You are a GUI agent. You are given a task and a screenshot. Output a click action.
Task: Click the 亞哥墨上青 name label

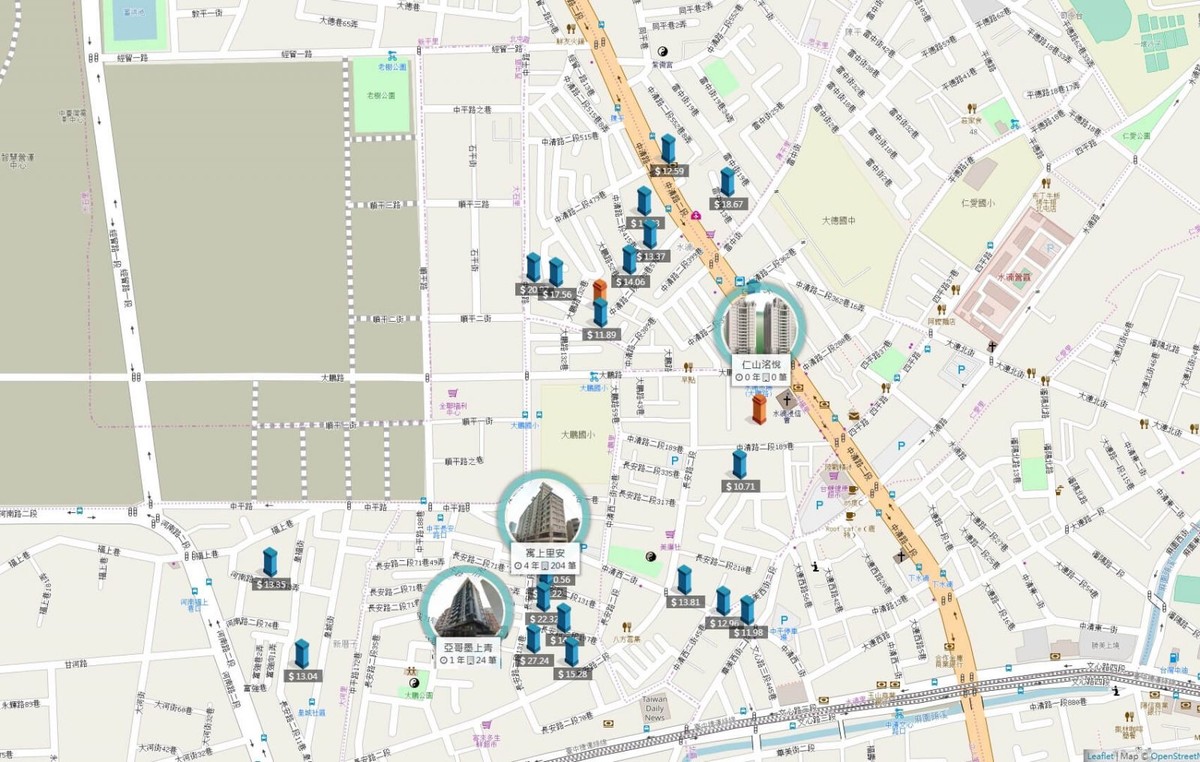click(470, 647)
